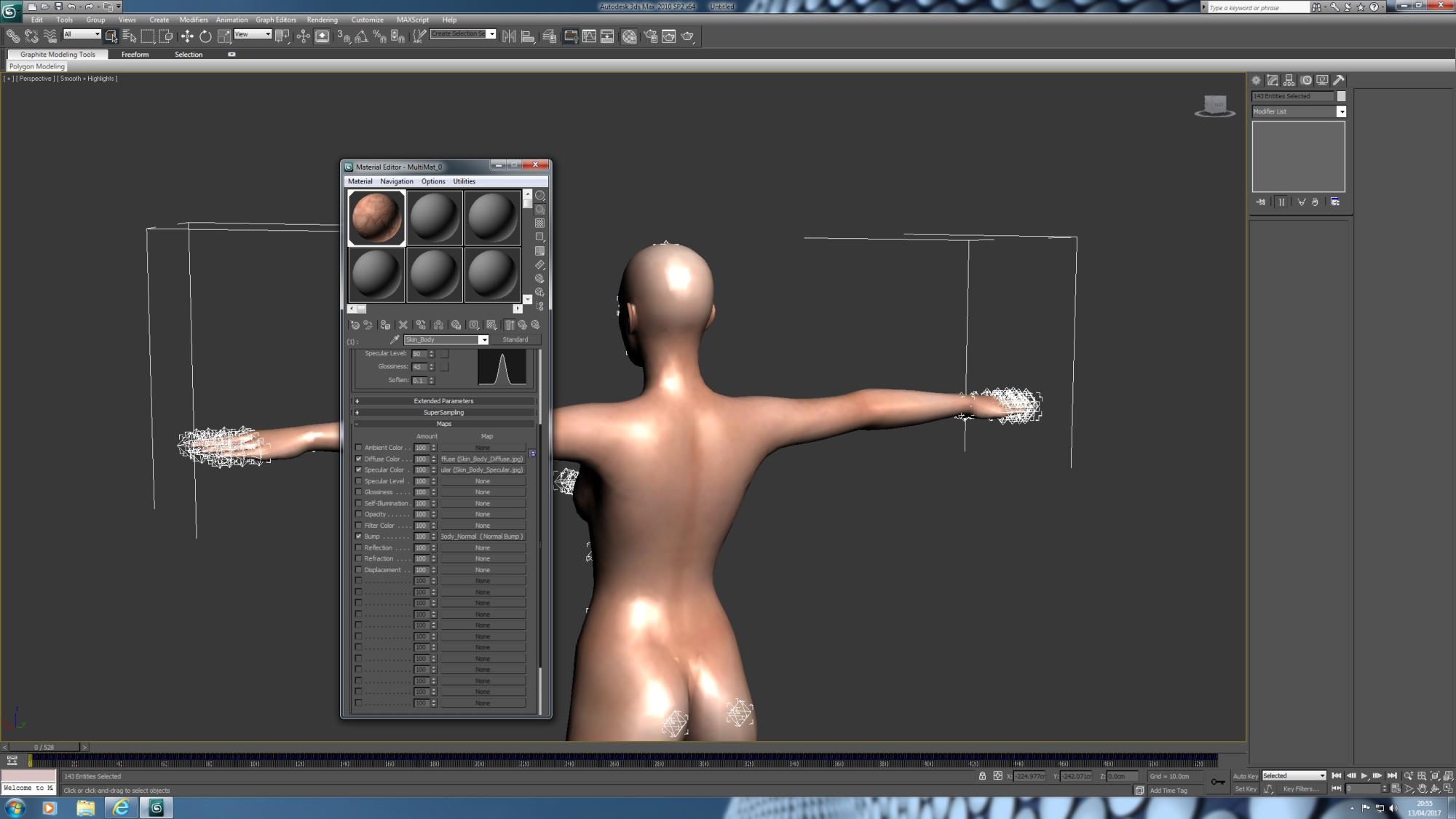Click Key Filters button
Image resolution: width=1456 pixels, height=819 pixels.
[x=1301, y=789]
